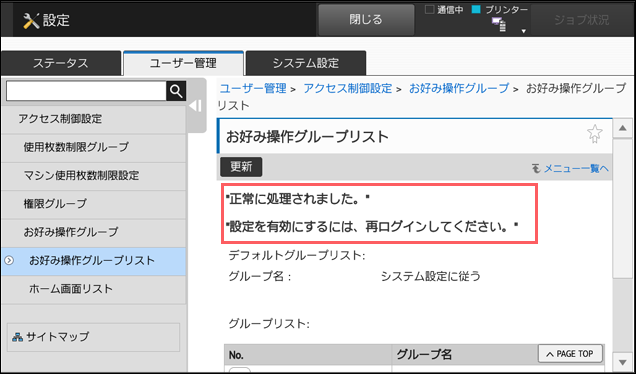Switch to the システム設定 tab
This screenshot has width=636, height=374.
coord(306,63)
